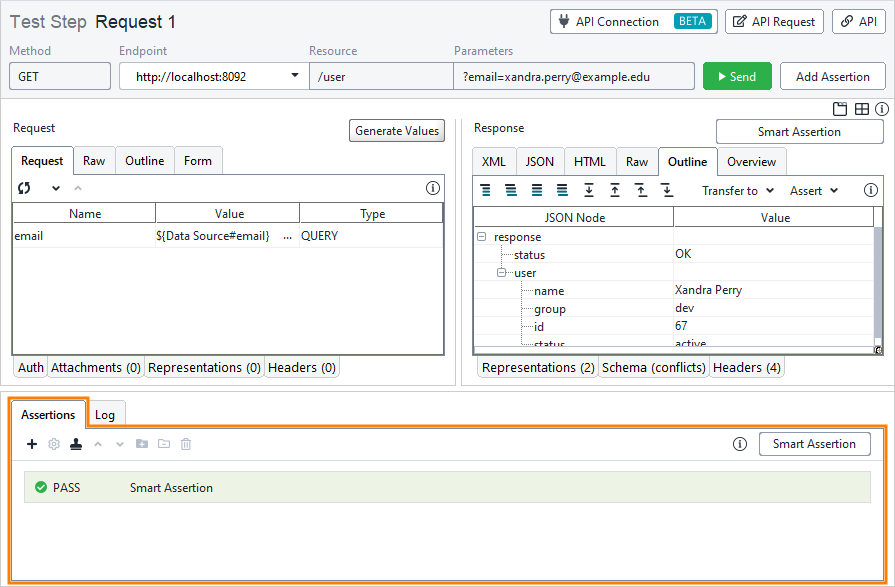Open Headers (4) in the Response panel
The height and width of the screenshot is (587, 895).
point(746,367)
